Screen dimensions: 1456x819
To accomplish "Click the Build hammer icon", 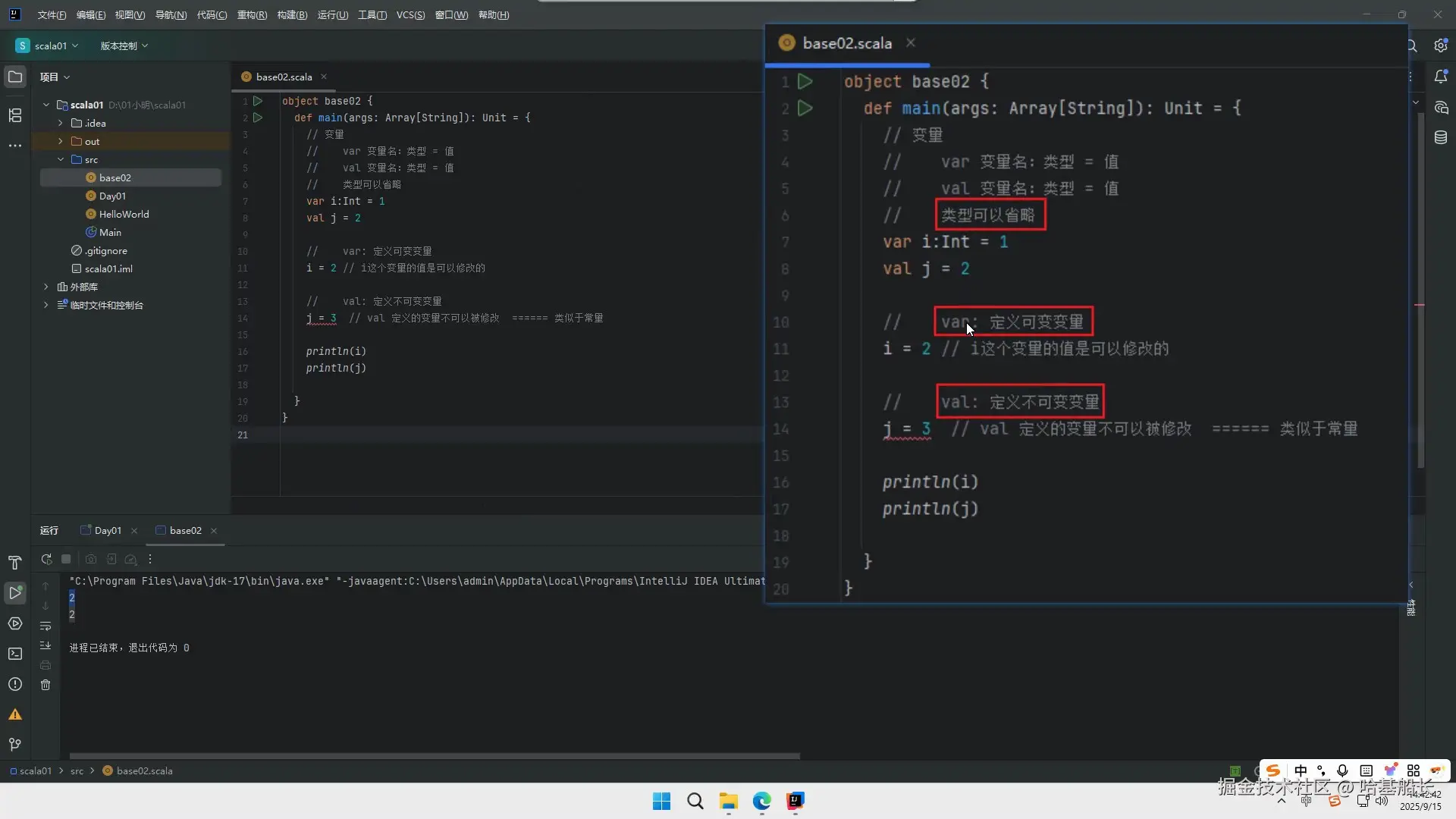I will [15, 563].
